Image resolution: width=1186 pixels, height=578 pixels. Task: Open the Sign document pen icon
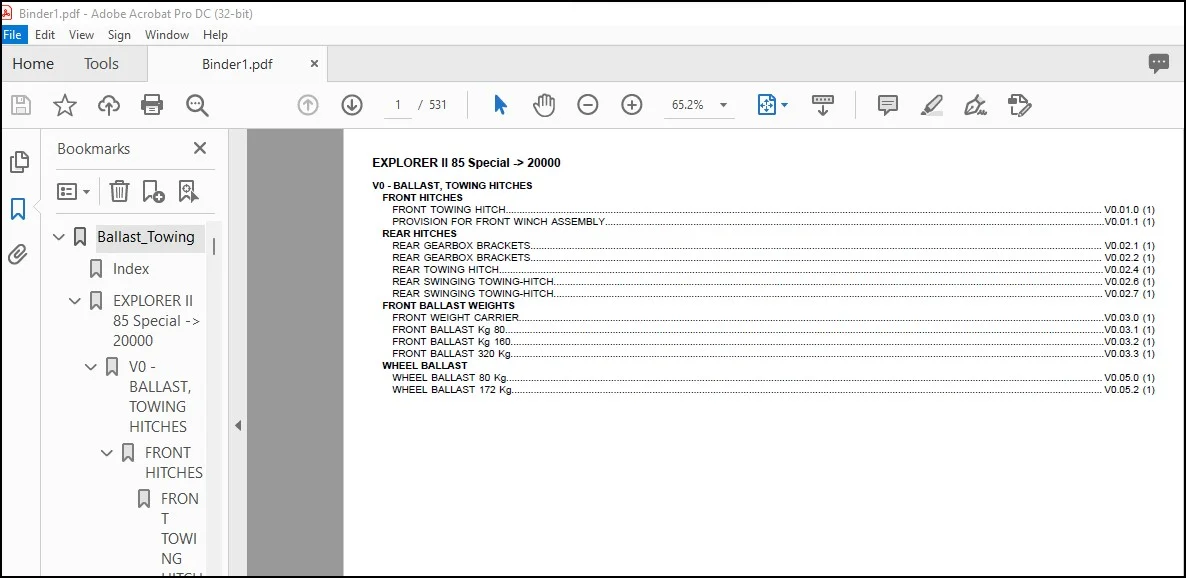click(976, 105)
